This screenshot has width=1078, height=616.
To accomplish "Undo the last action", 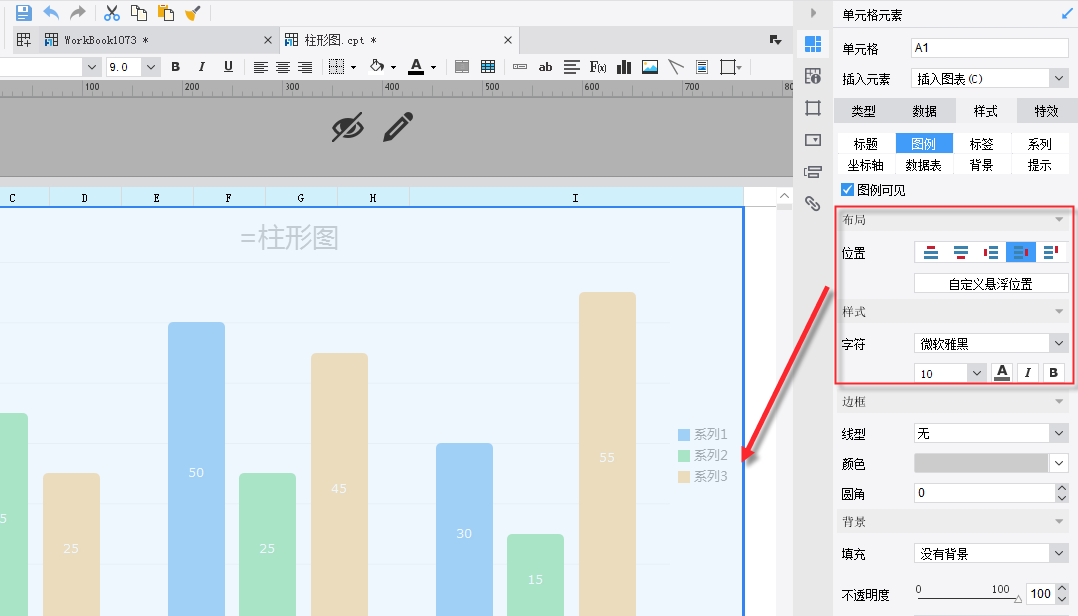I will point(51,12).
